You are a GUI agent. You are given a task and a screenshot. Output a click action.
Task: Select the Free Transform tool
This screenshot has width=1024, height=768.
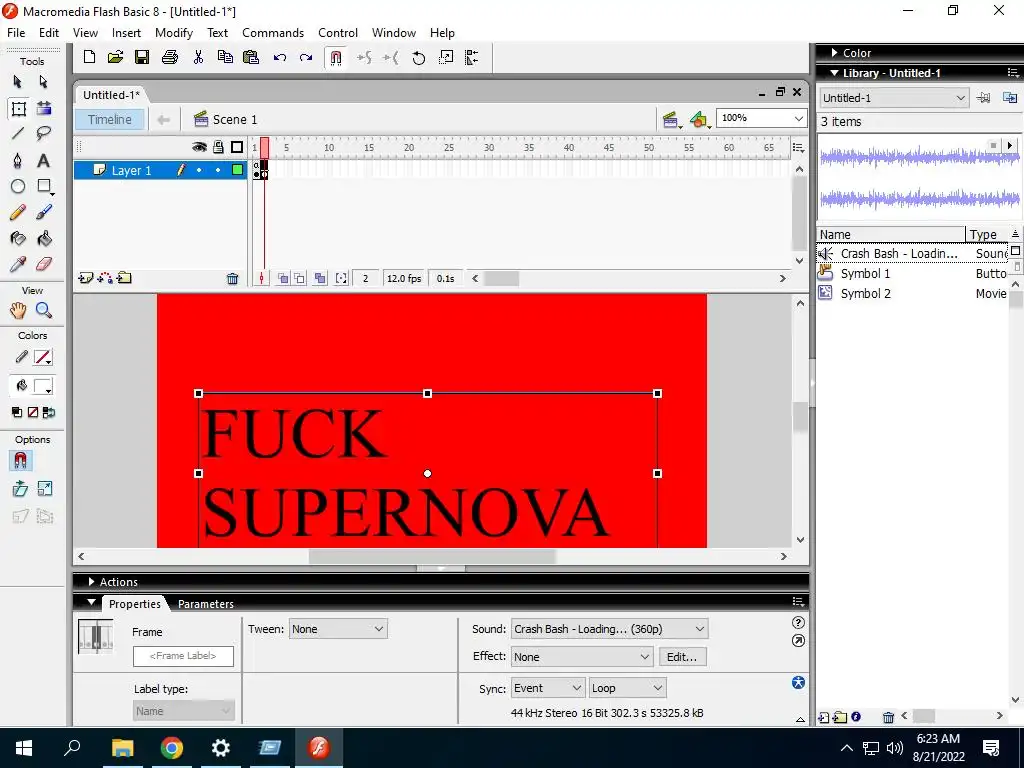tap(18, 108)
